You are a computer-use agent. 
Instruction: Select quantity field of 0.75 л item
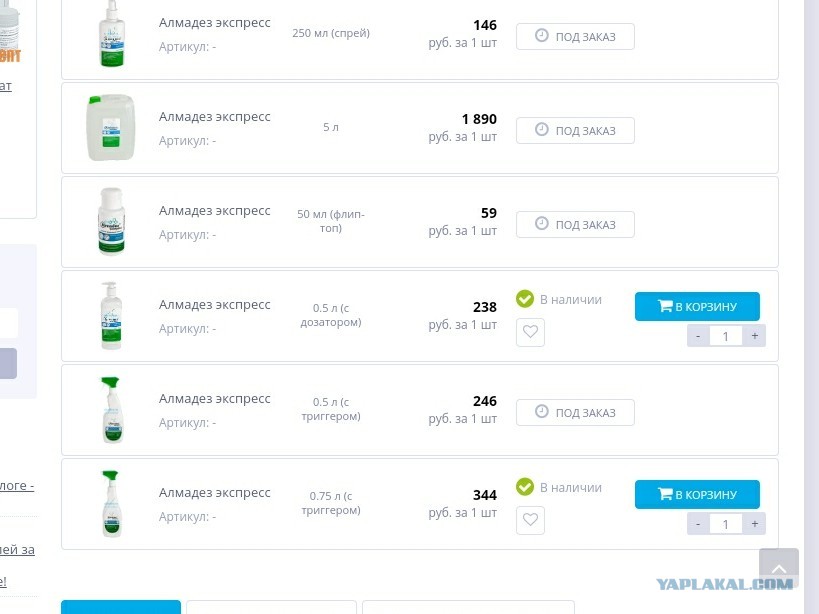click(x=726, y=524)
